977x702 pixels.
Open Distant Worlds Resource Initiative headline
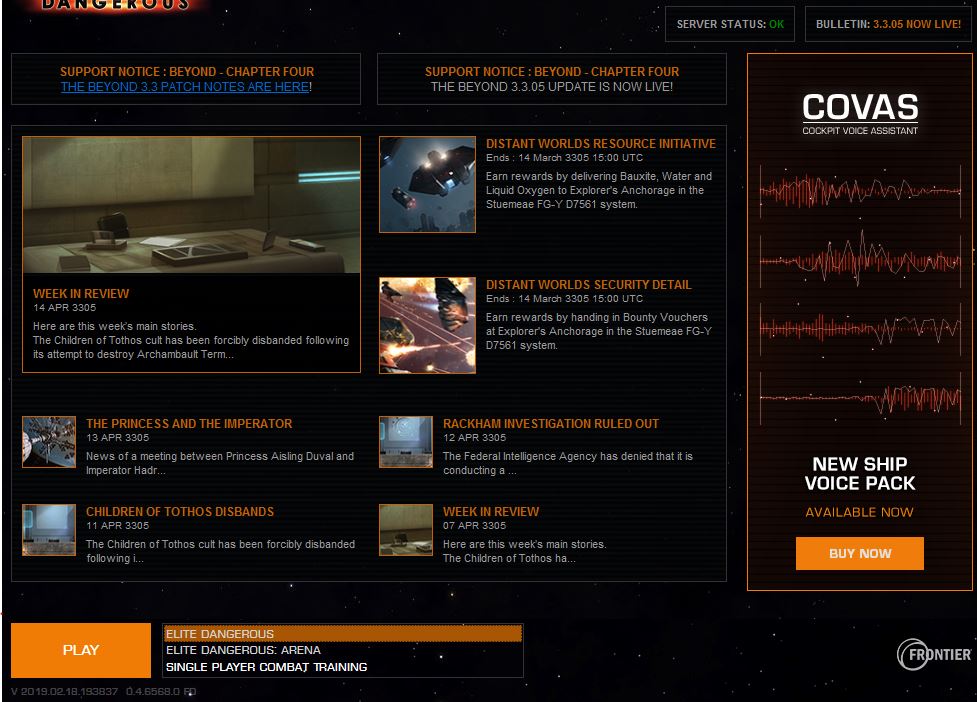601,143
